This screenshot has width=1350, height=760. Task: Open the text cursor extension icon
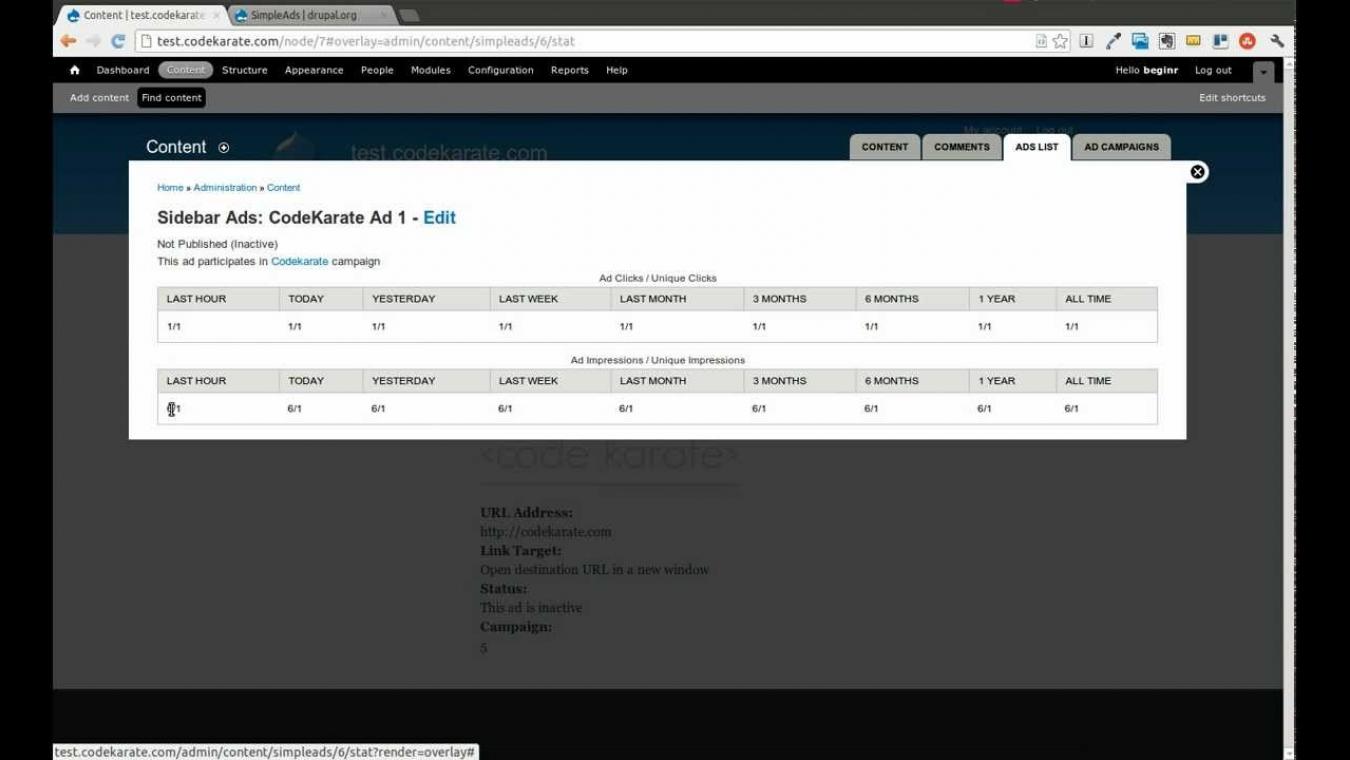click(1086, 41)
